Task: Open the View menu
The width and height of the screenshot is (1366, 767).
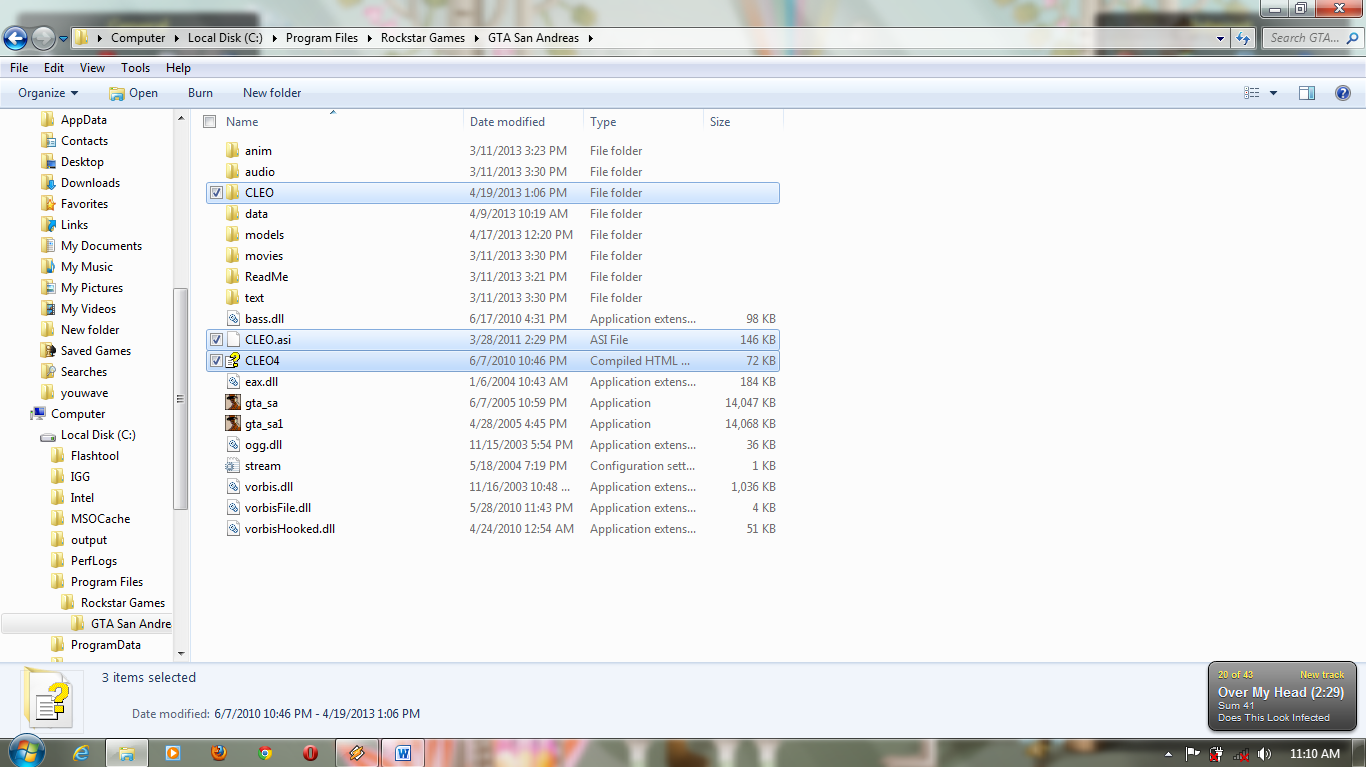Action: pyautogui.click(x=93, y=68)
